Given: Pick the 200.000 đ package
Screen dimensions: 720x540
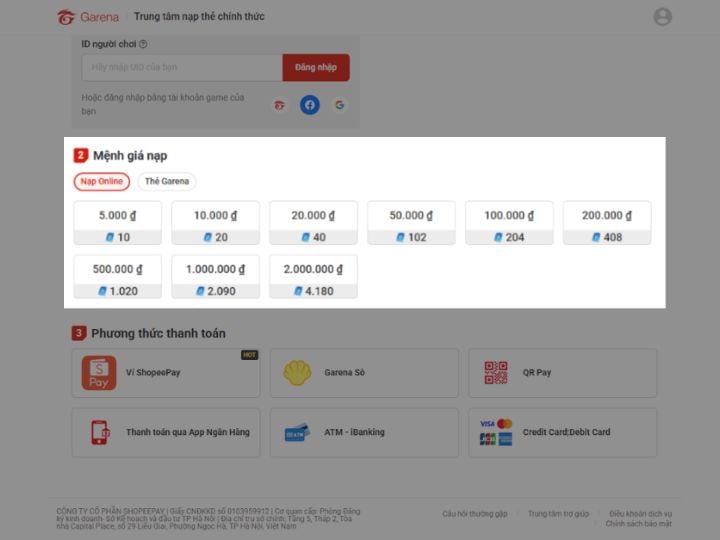Looking at the screenshot, I should point(607,223).
